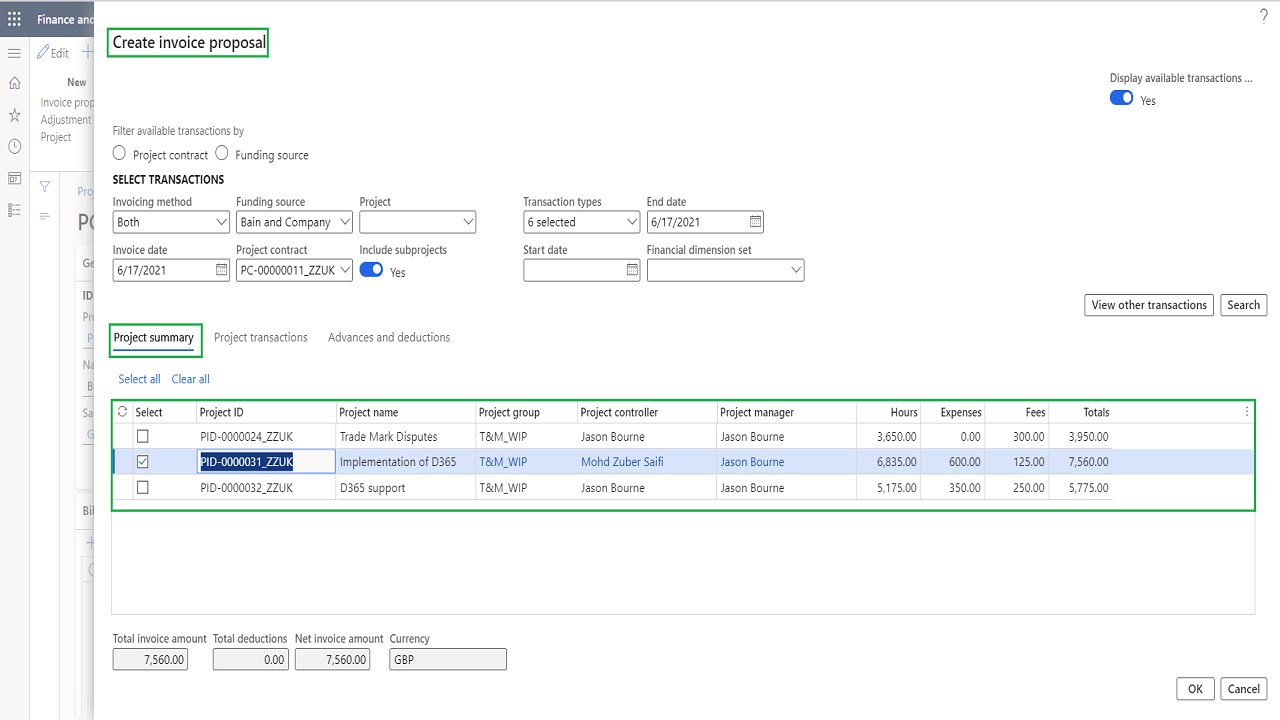
Task: Toggle Display available transactions switch
Action: click(x=1121, y=98)
